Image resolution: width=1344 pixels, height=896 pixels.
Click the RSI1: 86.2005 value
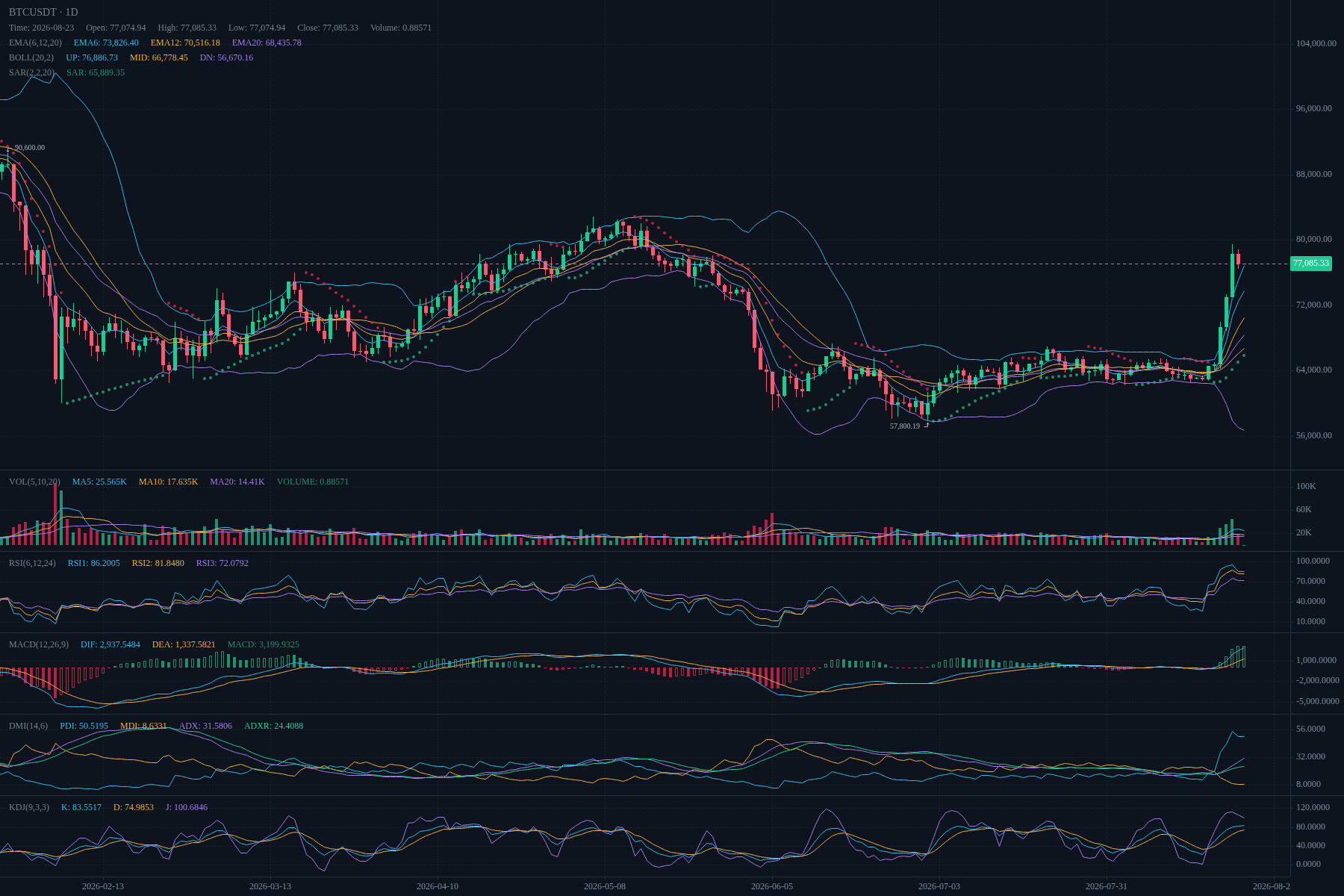pyautogui.click(x=94, y=563)
